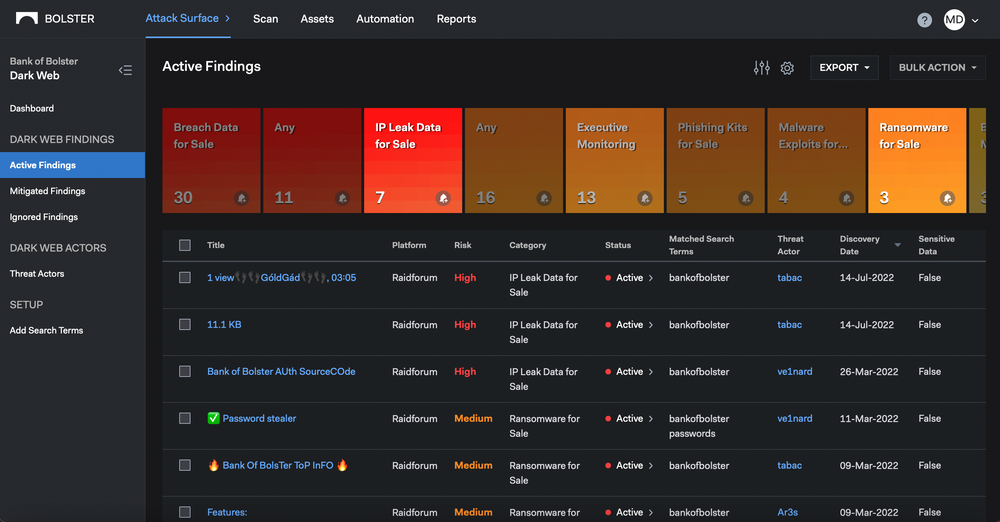This screenshot has width=1000, height=522.
Task: Click the green check icon by Password stealer
Action: pos(214,418)
